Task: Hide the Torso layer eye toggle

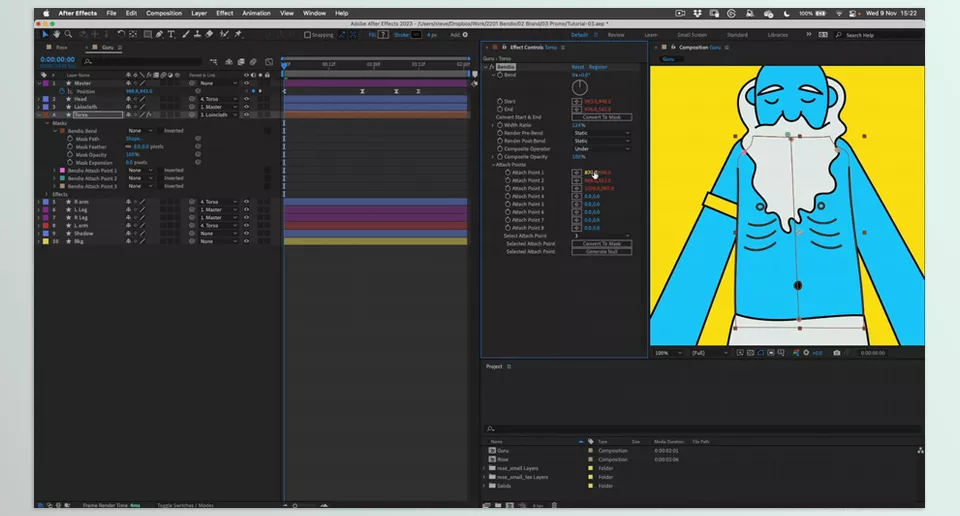Action: tap(247, 115)
